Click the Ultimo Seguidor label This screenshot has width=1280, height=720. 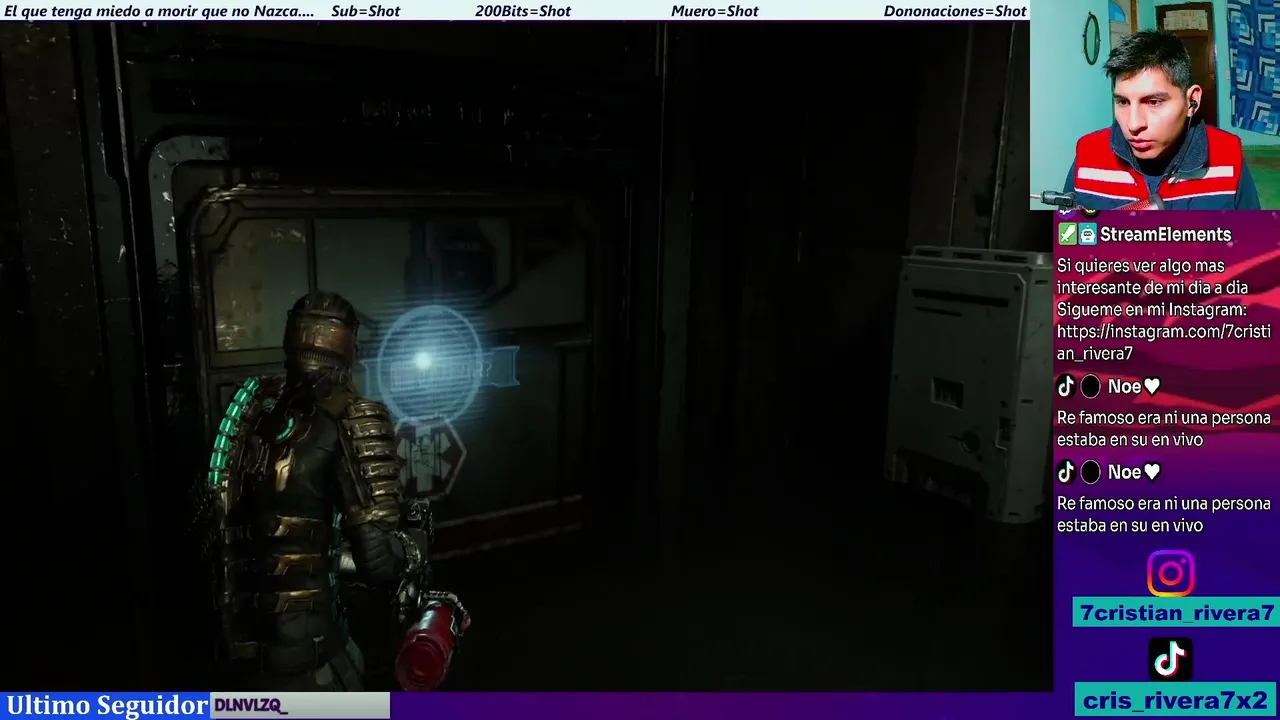click(106, 705)
